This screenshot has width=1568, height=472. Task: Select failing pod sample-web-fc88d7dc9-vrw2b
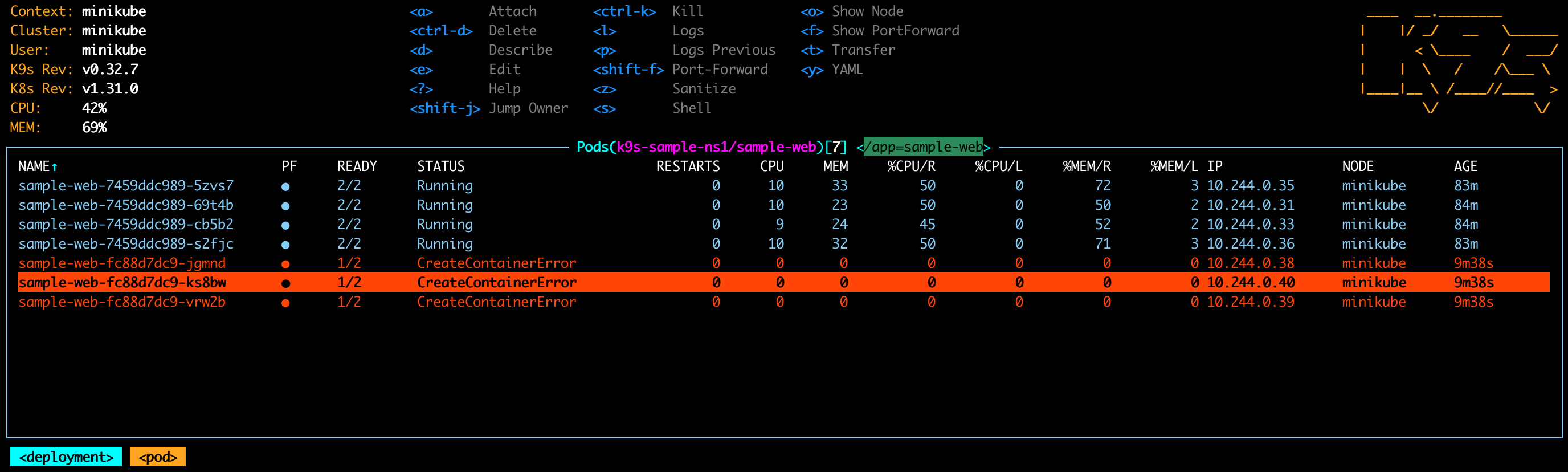click(784, 302)
